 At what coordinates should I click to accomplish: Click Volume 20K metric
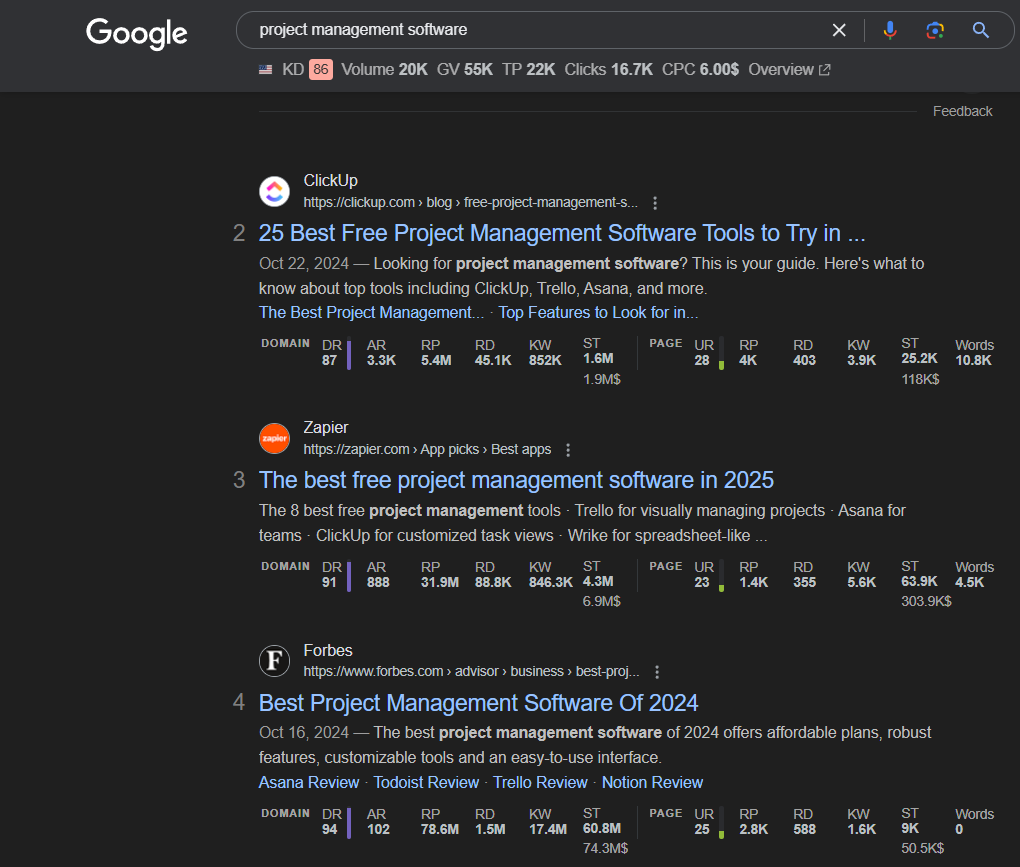[x=384, y=70]
